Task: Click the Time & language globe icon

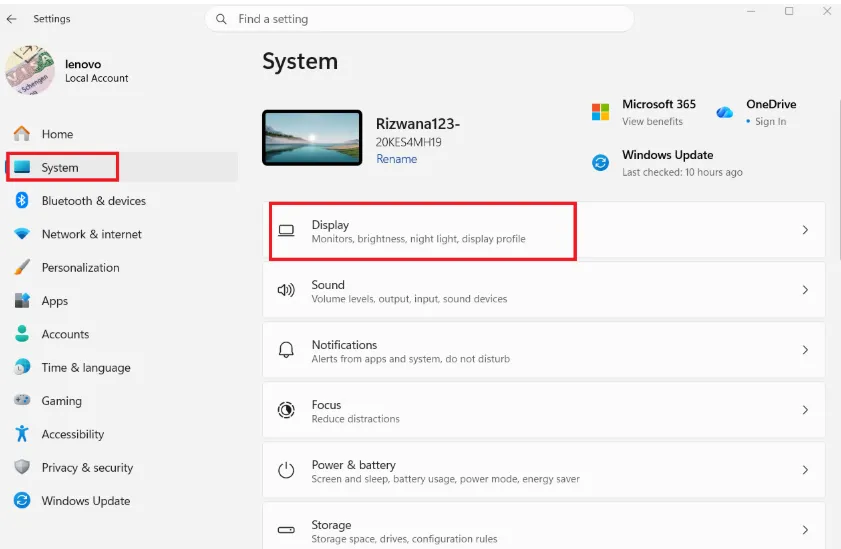Action: click(x=22, y=367)
